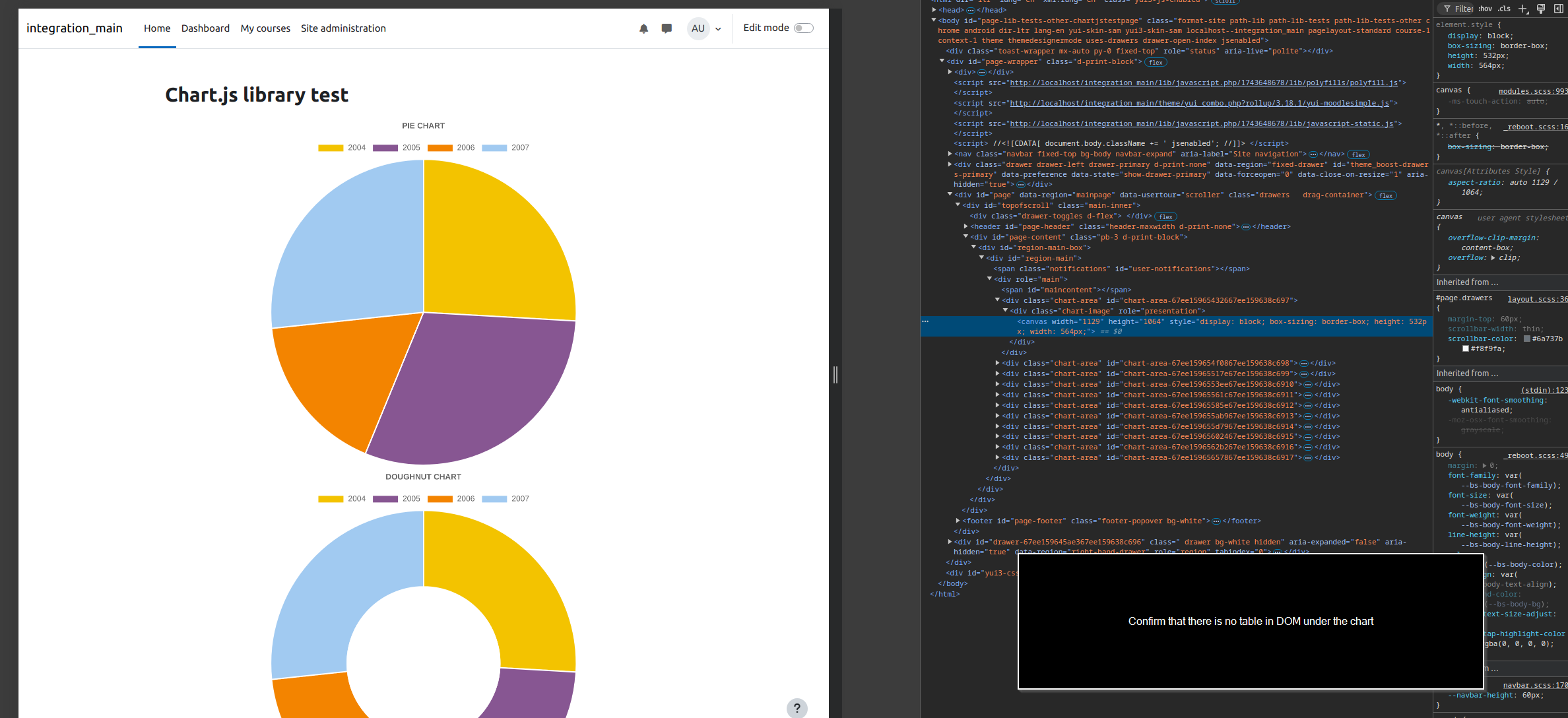Click the #f8f9fa color swatch
The height and width of the screenshot is (718, 1568).
pyautogui.click(x=1466, y=349)
